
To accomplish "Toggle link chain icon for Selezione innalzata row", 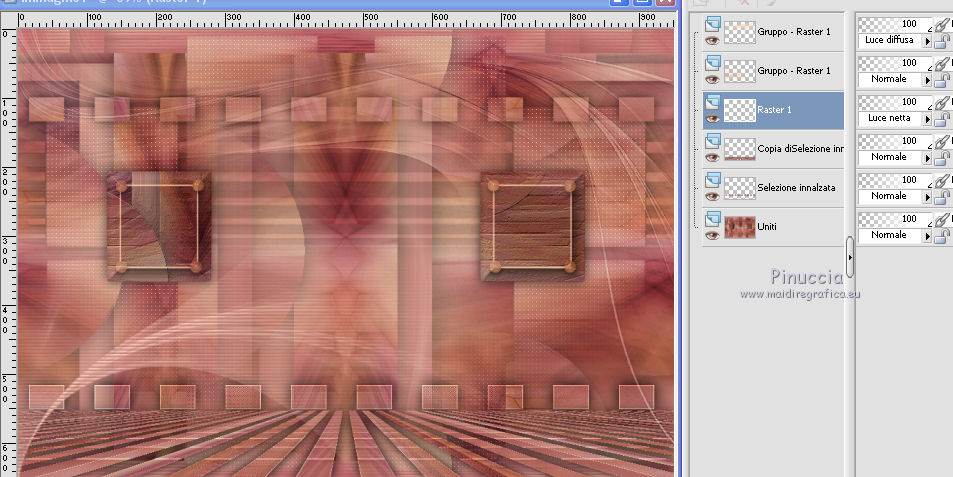I will click(943, 182).
